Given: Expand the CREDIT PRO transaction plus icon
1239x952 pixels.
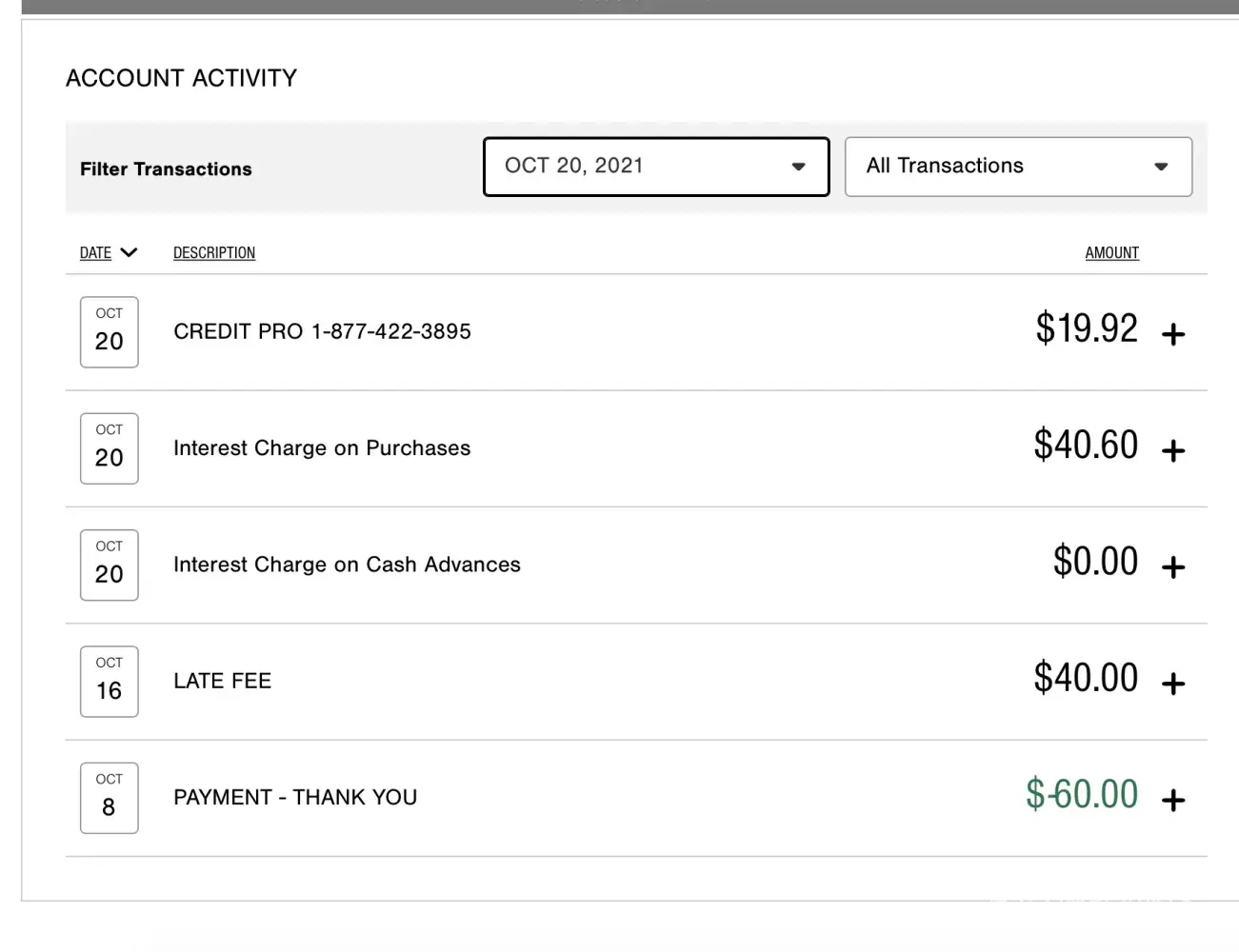Looking at the screenshot, I should click(1173, 334).
